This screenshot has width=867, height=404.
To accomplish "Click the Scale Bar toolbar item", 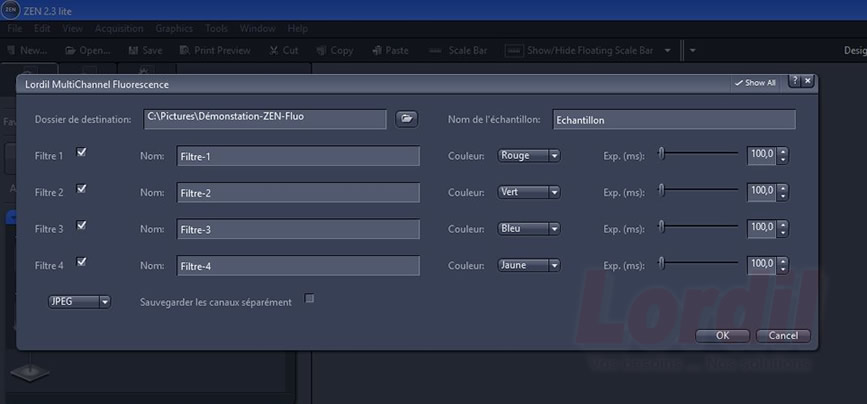I will click(458, 50).
